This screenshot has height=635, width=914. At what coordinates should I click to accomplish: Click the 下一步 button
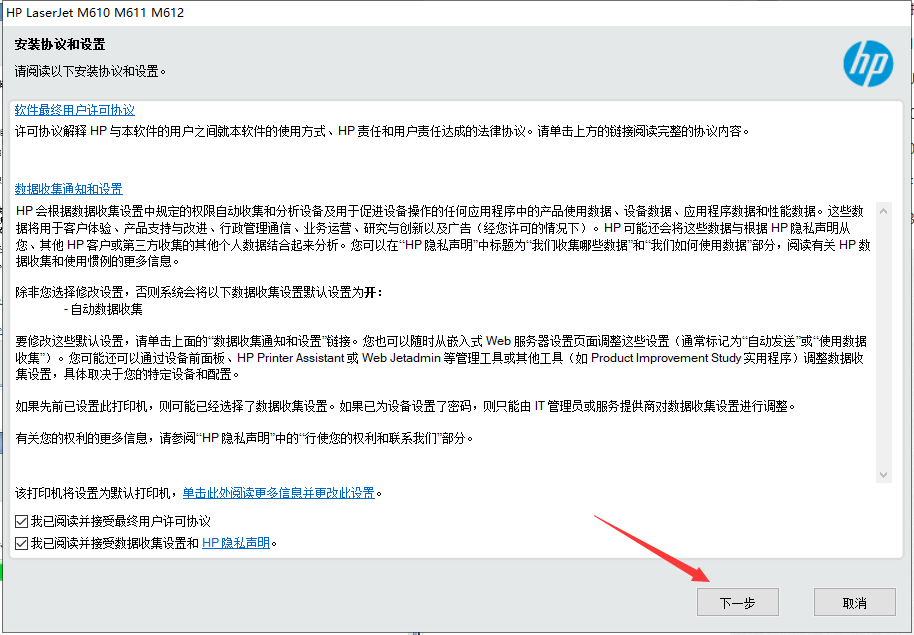(x=737, y=602)
